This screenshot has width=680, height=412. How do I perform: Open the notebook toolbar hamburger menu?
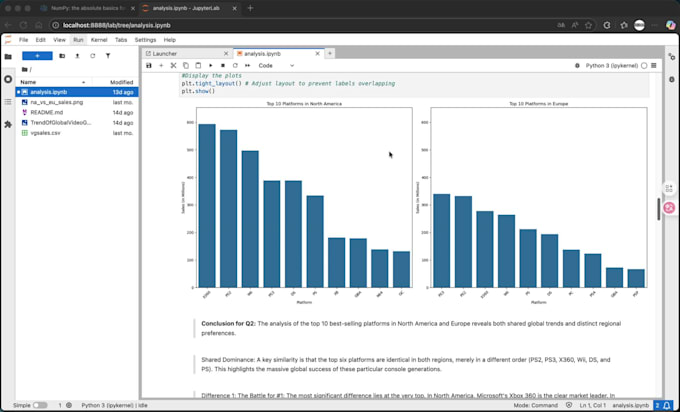click(654, 65)
